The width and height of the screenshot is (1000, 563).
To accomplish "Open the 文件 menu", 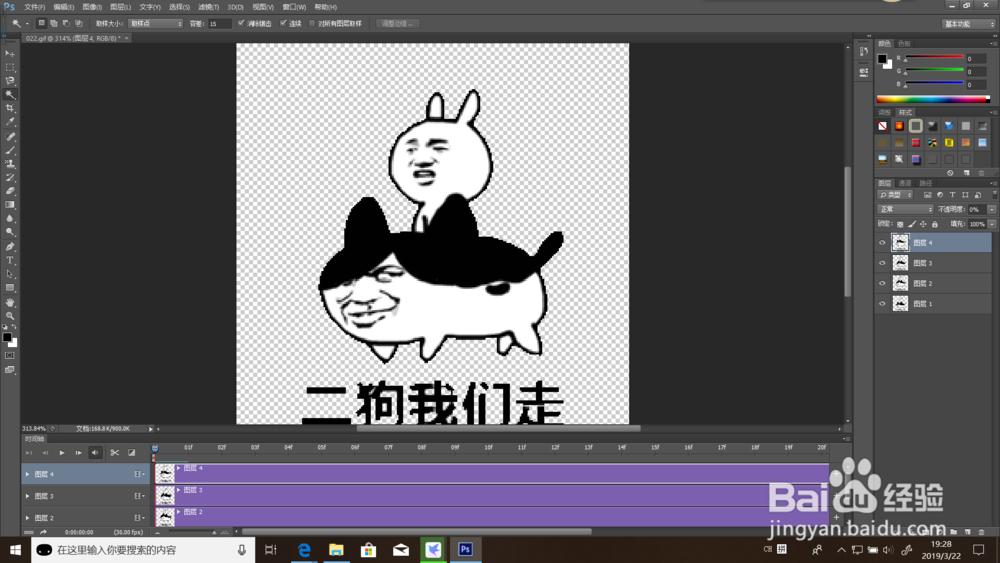I will coord(34,7).
